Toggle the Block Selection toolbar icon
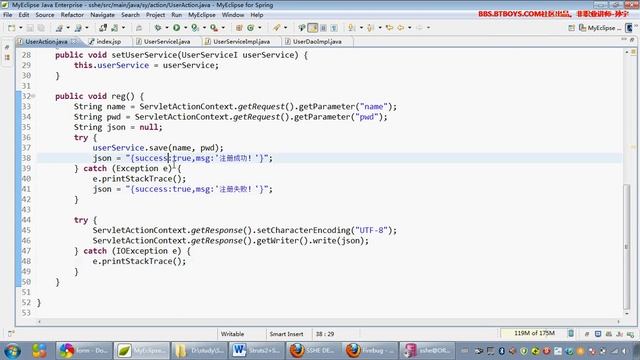The height and width of the screenshot is (360, 640). click(323, 28)
